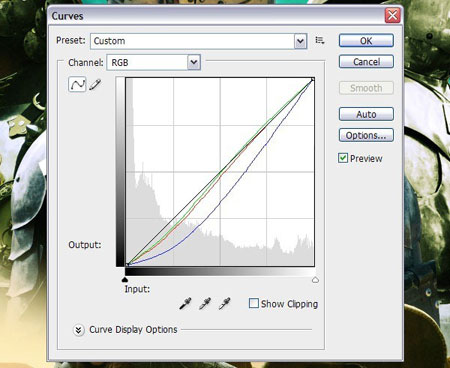Pick the black point eyedropper

[x=185, y=303]
